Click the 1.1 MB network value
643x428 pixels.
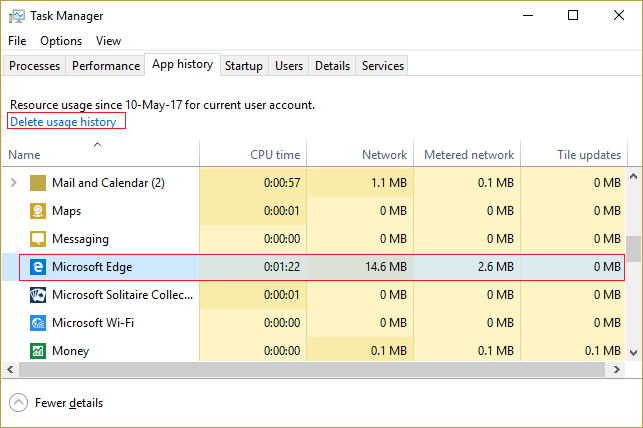point(389,183)
